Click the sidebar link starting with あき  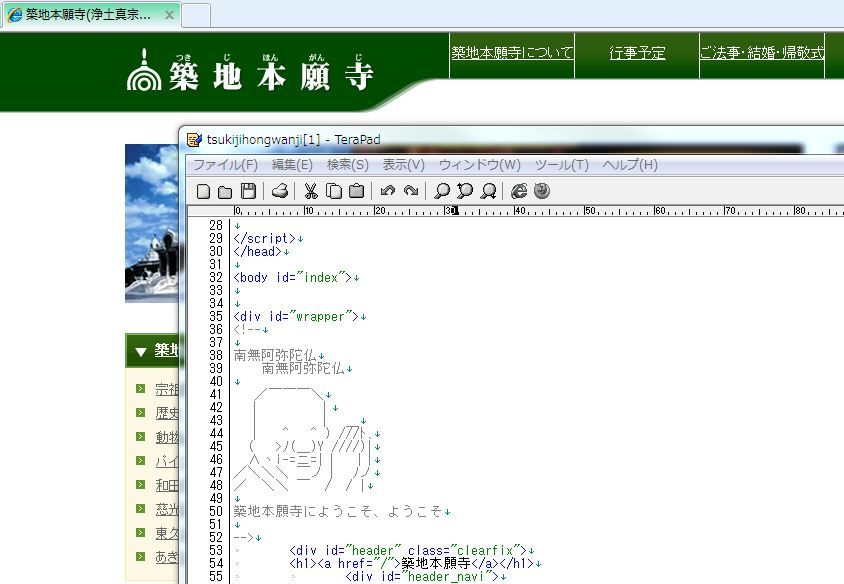pos(167,557)
